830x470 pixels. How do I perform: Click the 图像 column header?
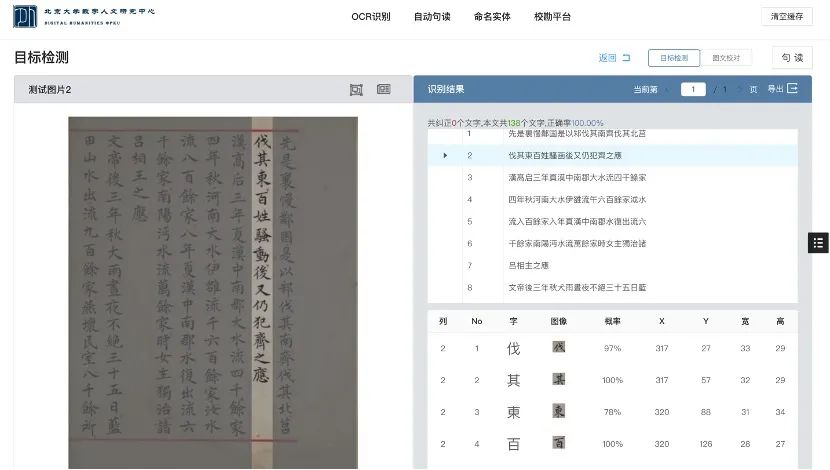(558, 321)
